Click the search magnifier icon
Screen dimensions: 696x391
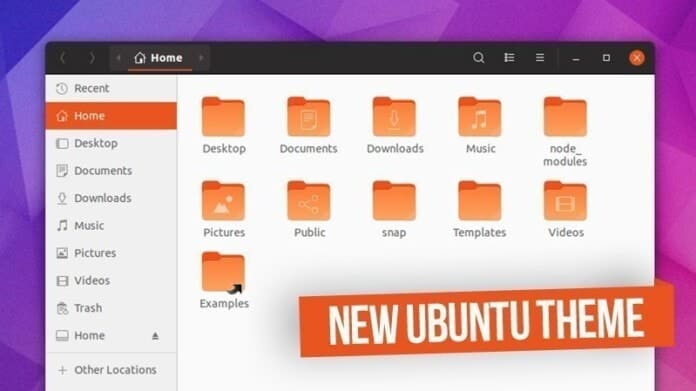click(x=478, y=58)
